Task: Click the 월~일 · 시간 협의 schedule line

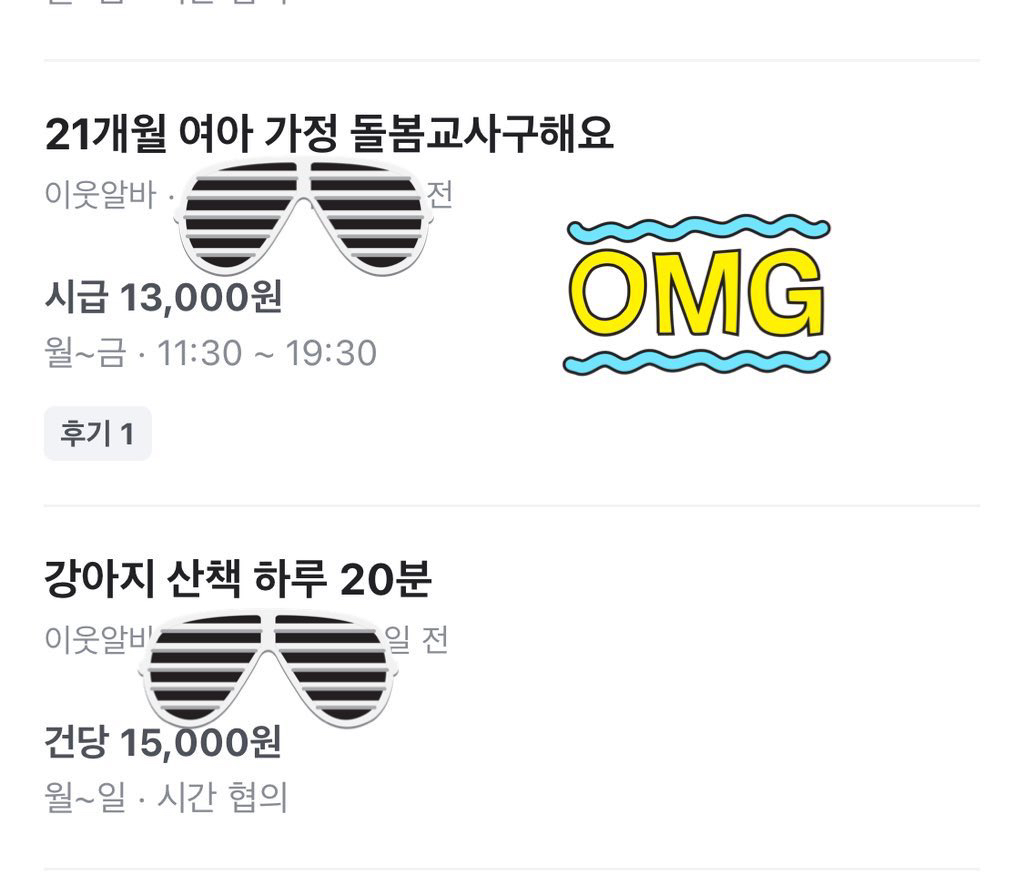Action: point(166,798)
